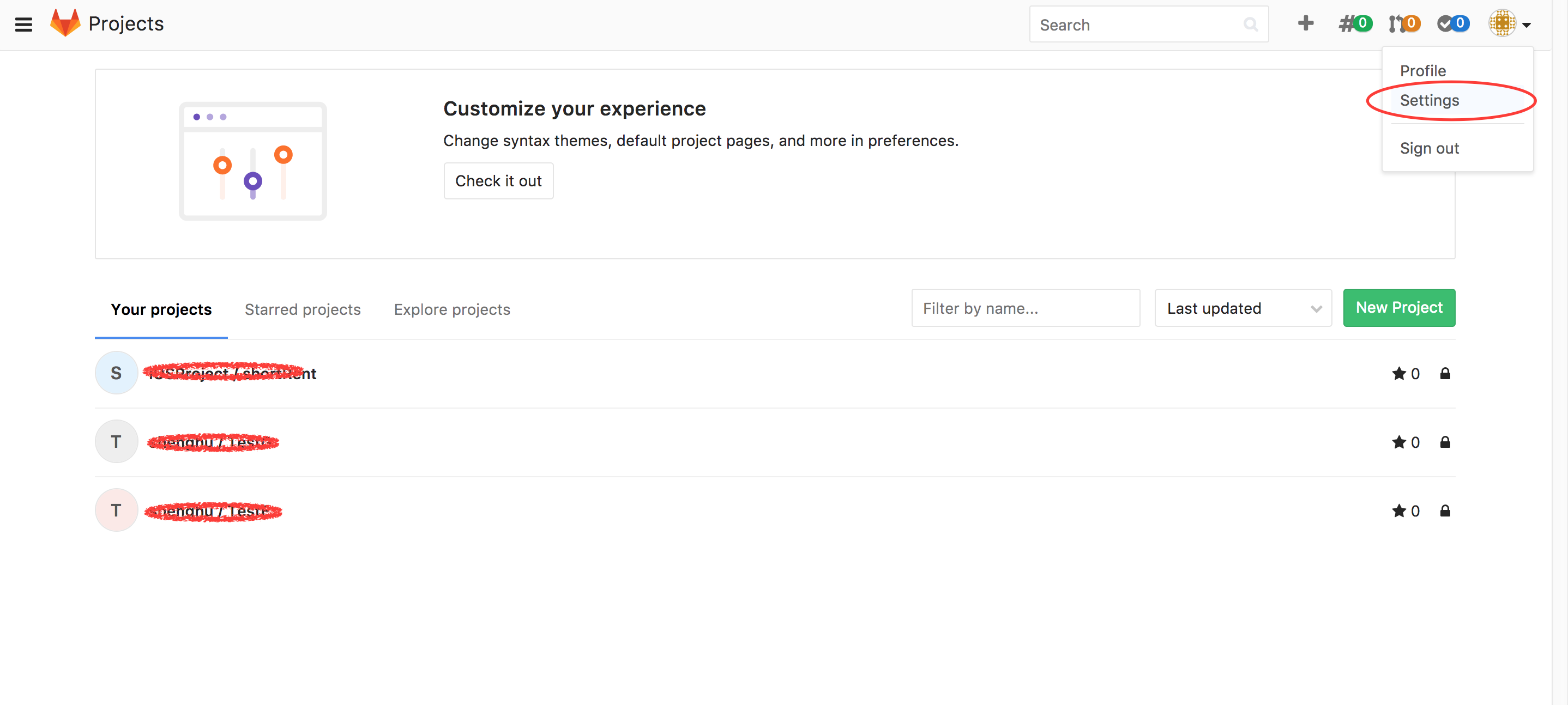
Task: Click into the Search field
Action: pyautogui.click(x=1149, y=25)
